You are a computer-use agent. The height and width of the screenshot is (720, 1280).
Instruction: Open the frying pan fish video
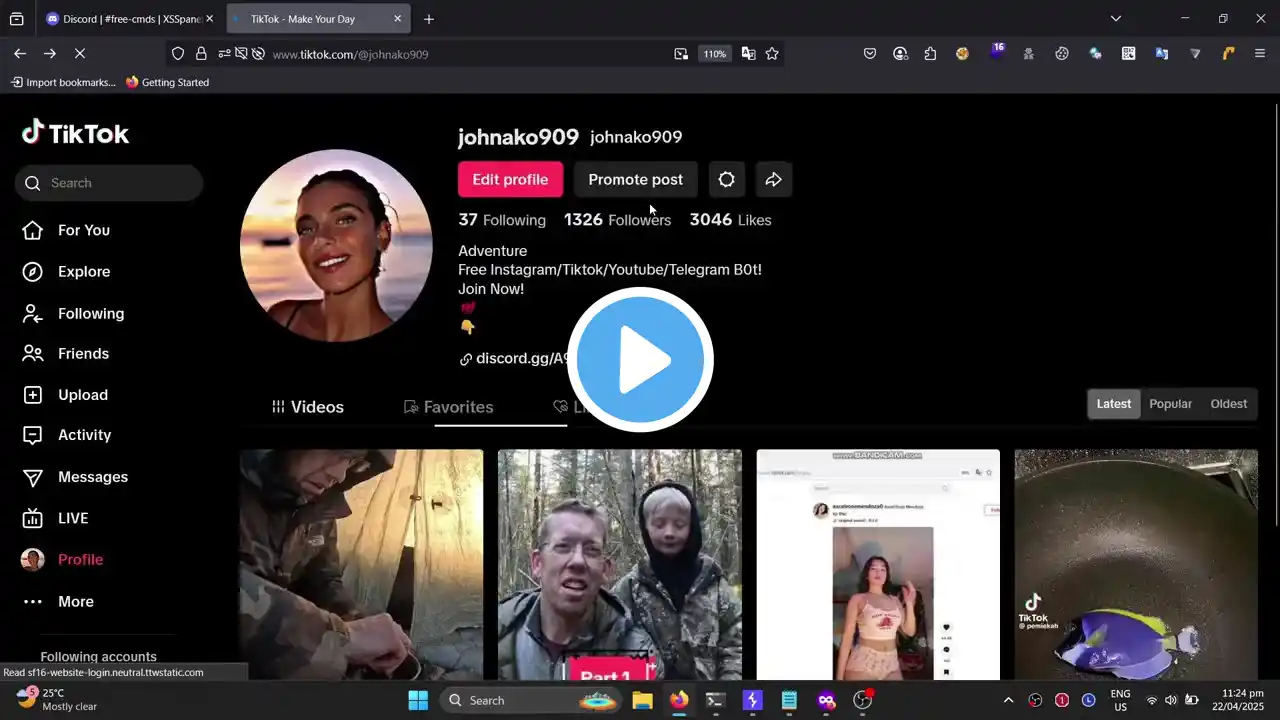pos(1136,565)
